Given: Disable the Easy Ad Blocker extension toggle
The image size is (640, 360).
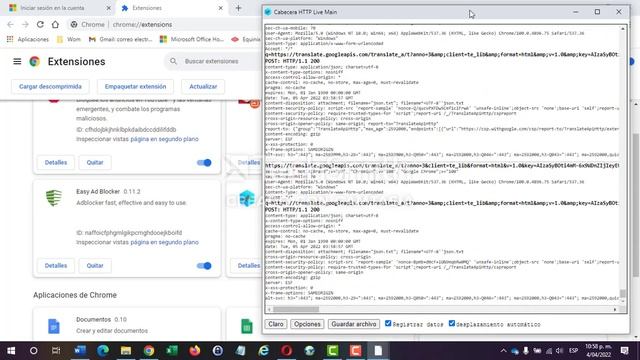Looking at the screenshot, I should click(204, 266).
